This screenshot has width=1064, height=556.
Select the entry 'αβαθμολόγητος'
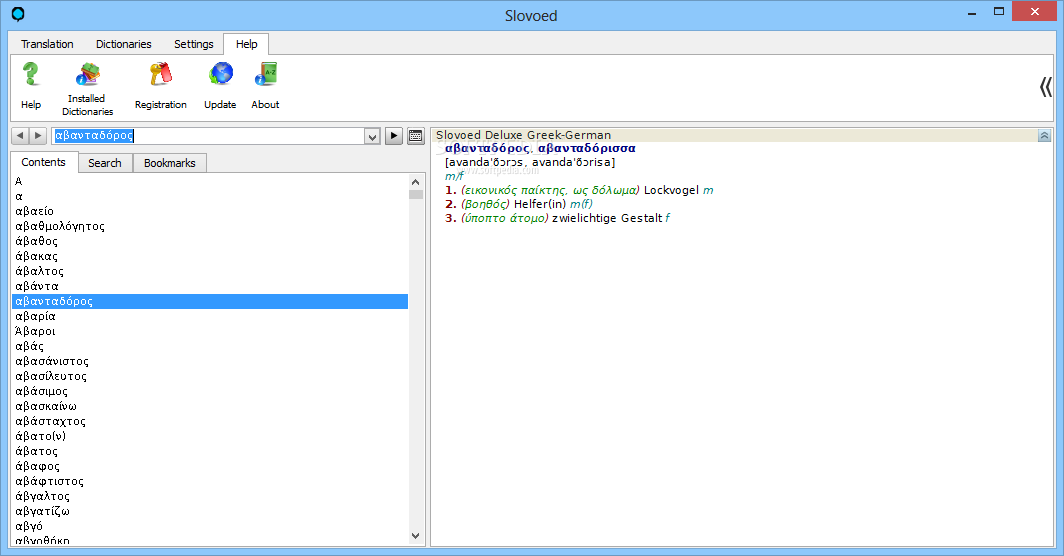click(x=210, y=226)
